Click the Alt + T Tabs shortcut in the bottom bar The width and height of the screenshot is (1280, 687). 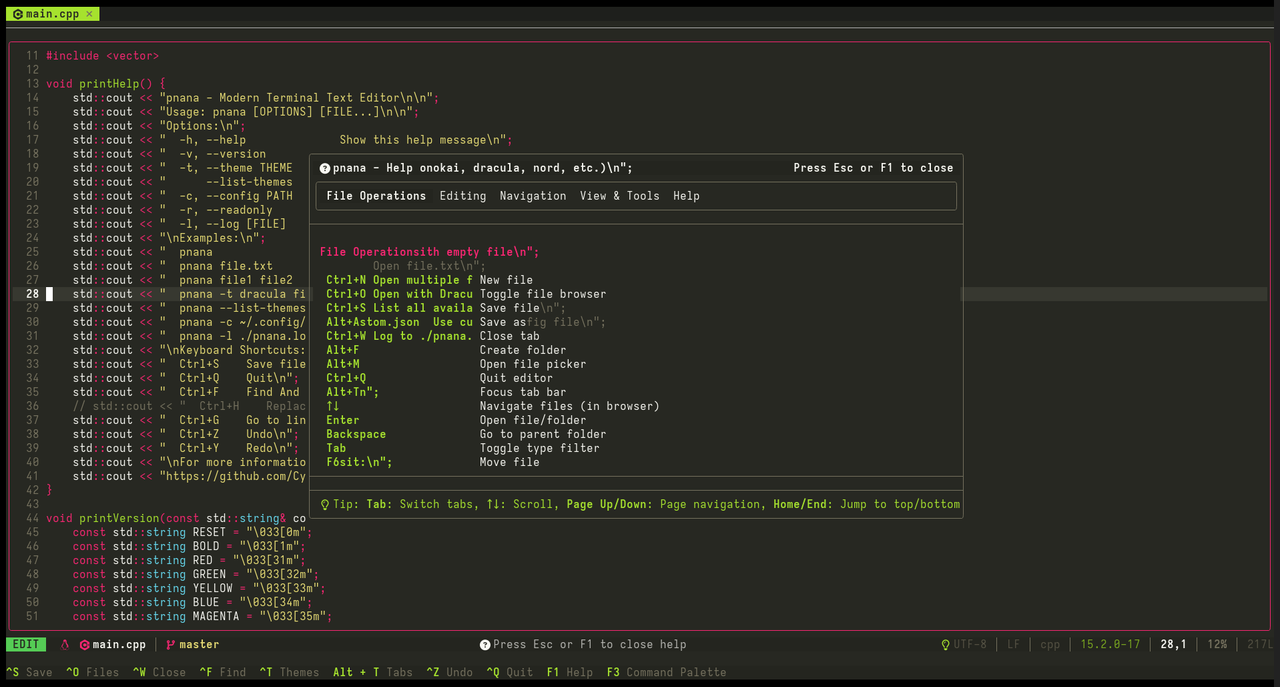373,672
